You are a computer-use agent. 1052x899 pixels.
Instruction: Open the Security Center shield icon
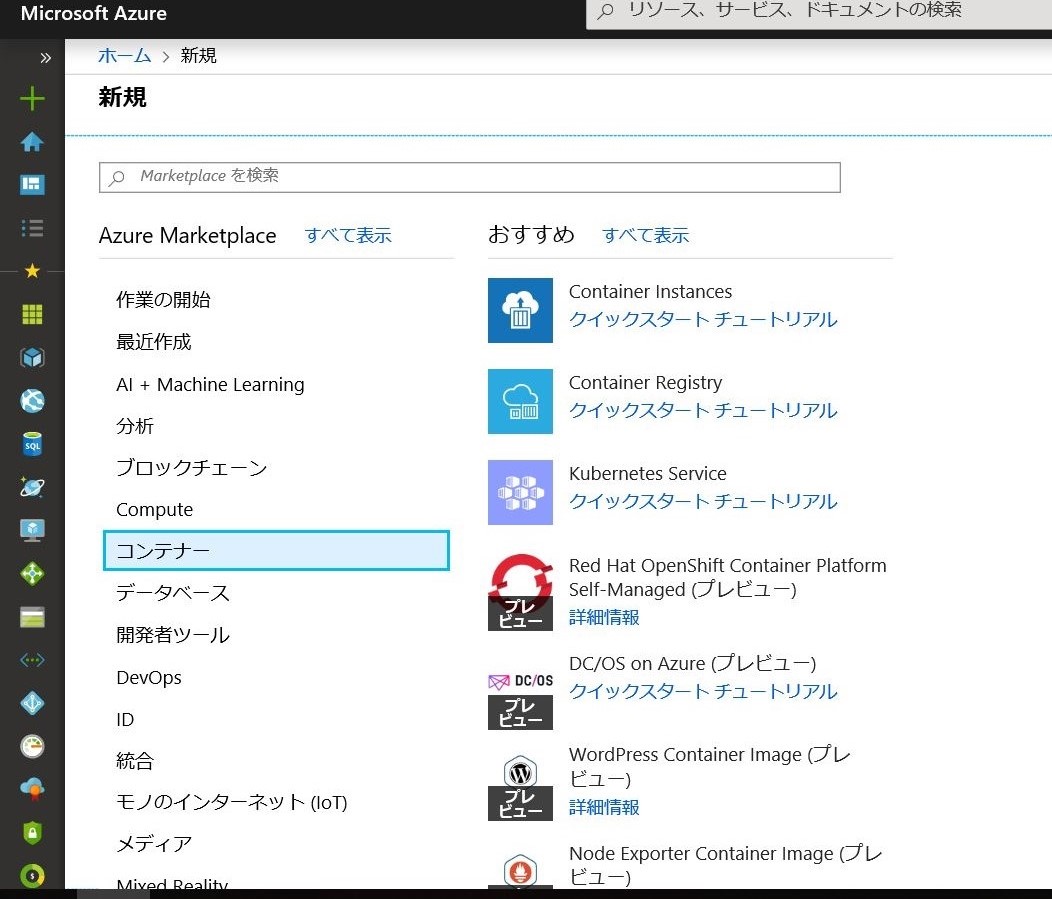32,832
